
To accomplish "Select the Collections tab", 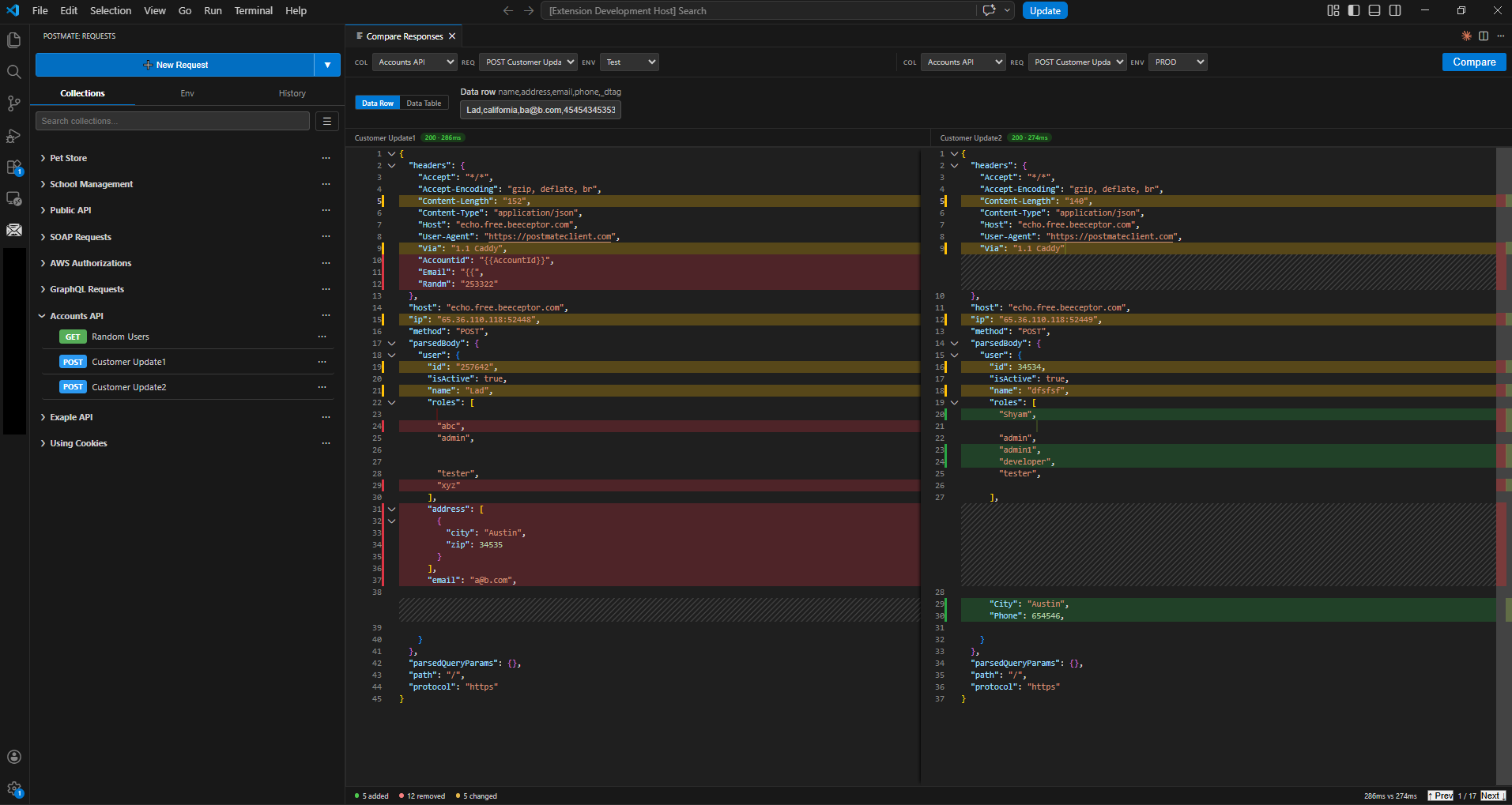I will click(82, 93).
